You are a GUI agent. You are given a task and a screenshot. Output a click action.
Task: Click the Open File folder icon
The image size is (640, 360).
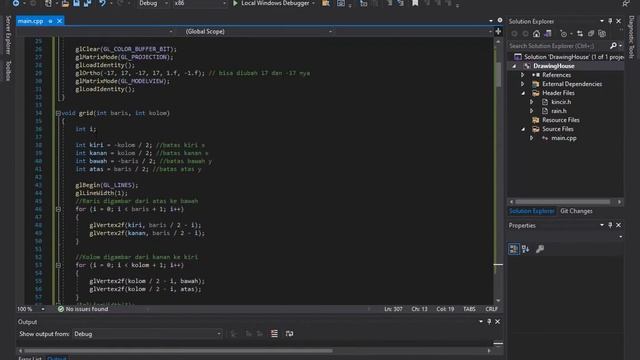click(65, 3)
